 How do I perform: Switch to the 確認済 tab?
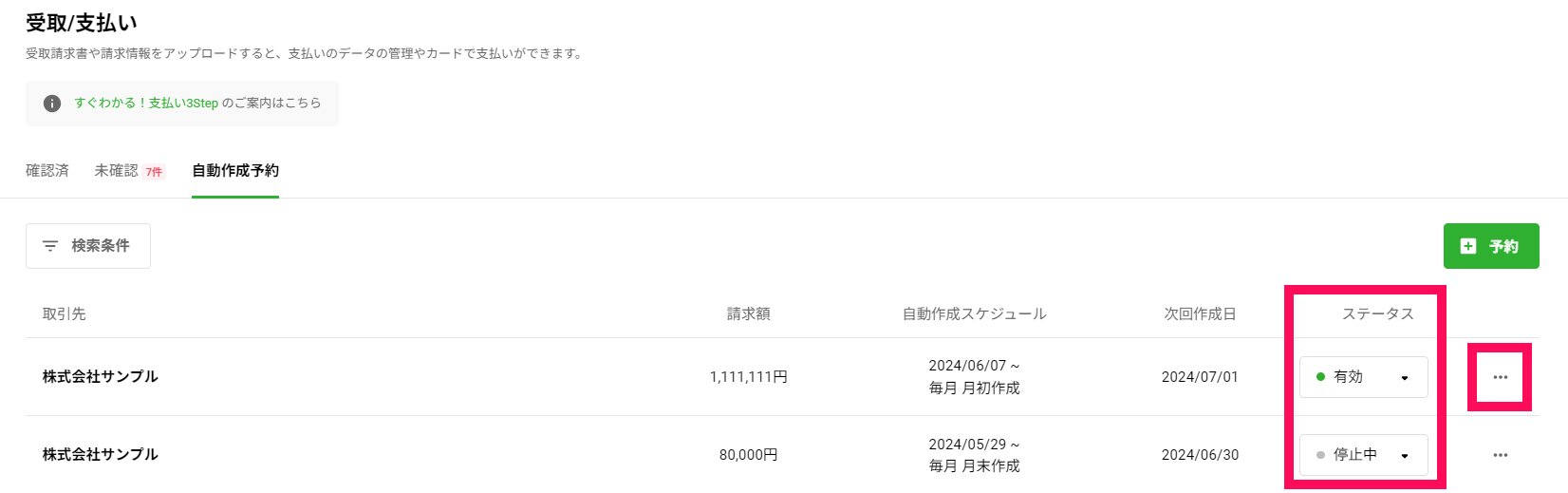point(47,171)
